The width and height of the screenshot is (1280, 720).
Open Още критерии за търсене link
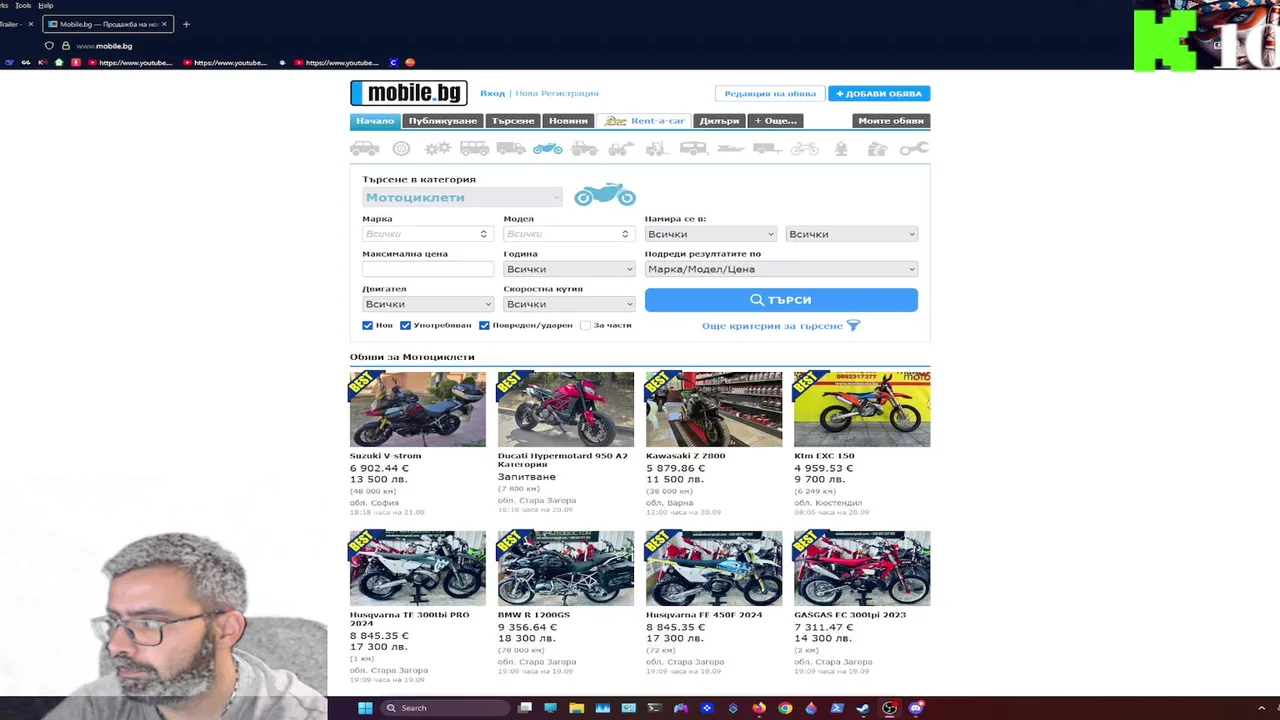[772, 326]
